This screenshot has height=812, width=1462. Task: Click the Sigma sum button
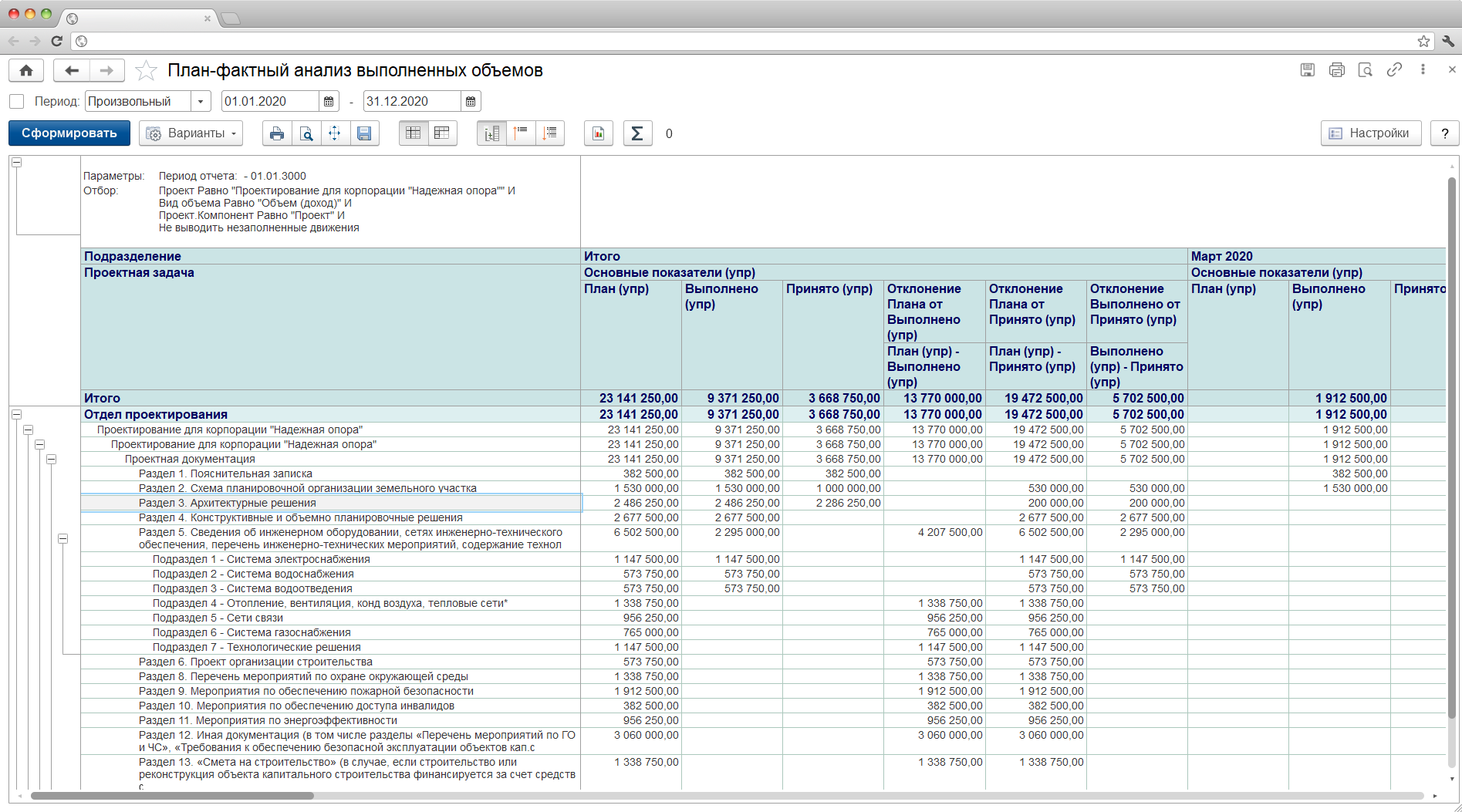coord(637,133)
